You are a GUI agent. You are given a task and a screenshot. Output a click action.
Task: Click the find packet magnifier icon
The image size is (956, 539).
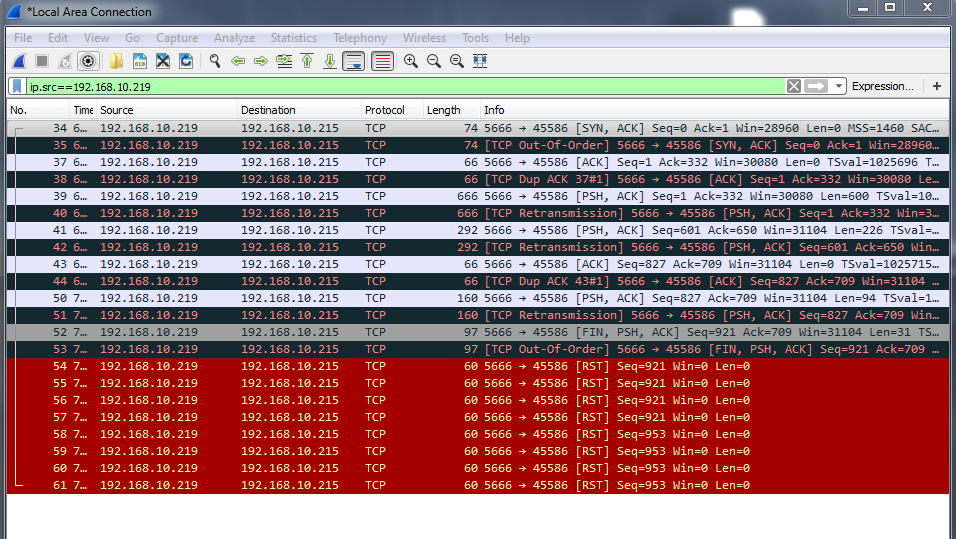(214, 61)
